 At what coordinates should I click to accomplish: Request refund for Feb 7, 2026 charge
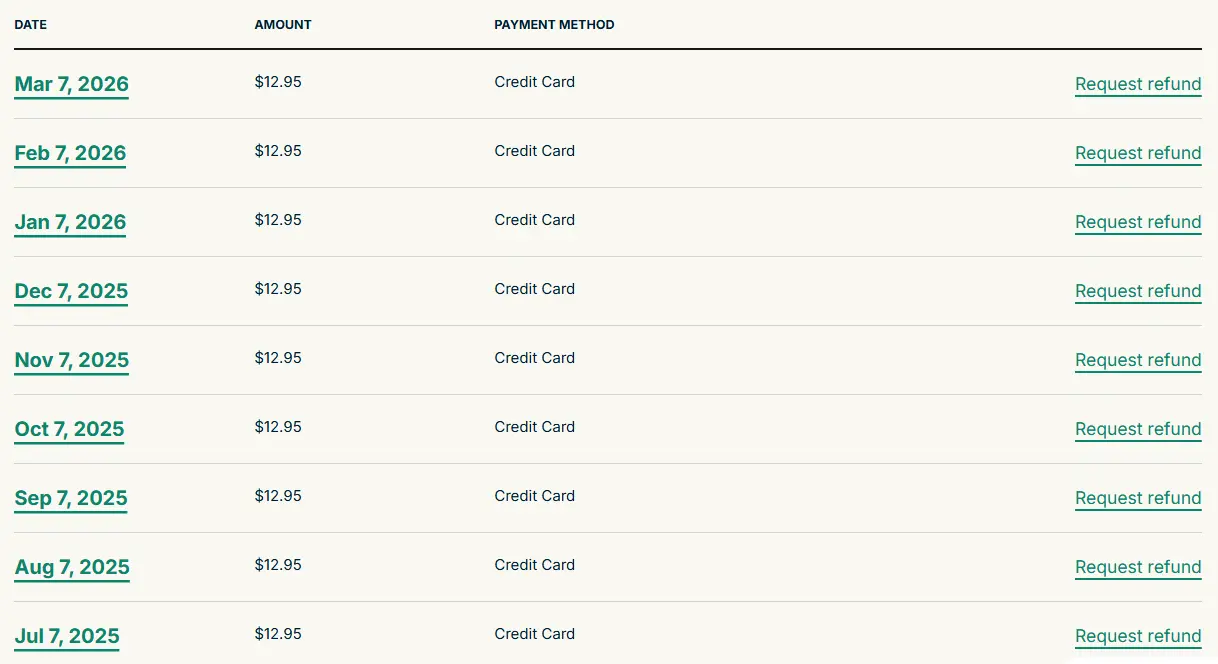(x=1138, y=154)
